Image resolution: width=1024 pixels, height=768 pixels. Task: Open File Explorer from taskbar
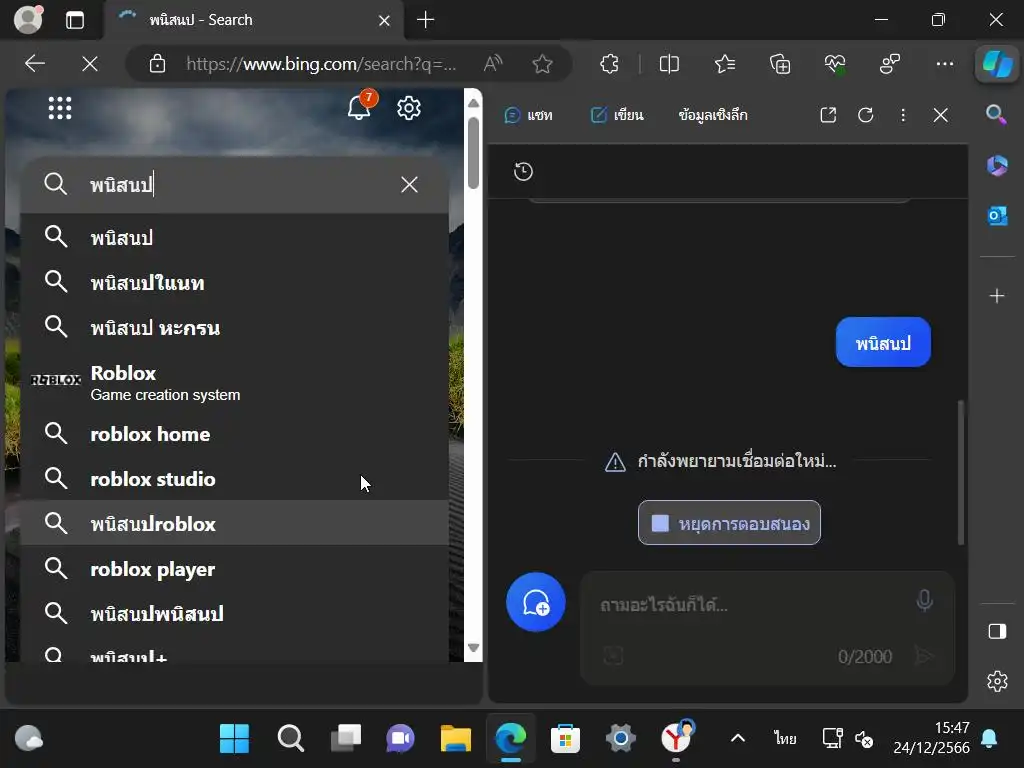click(456, 739)
